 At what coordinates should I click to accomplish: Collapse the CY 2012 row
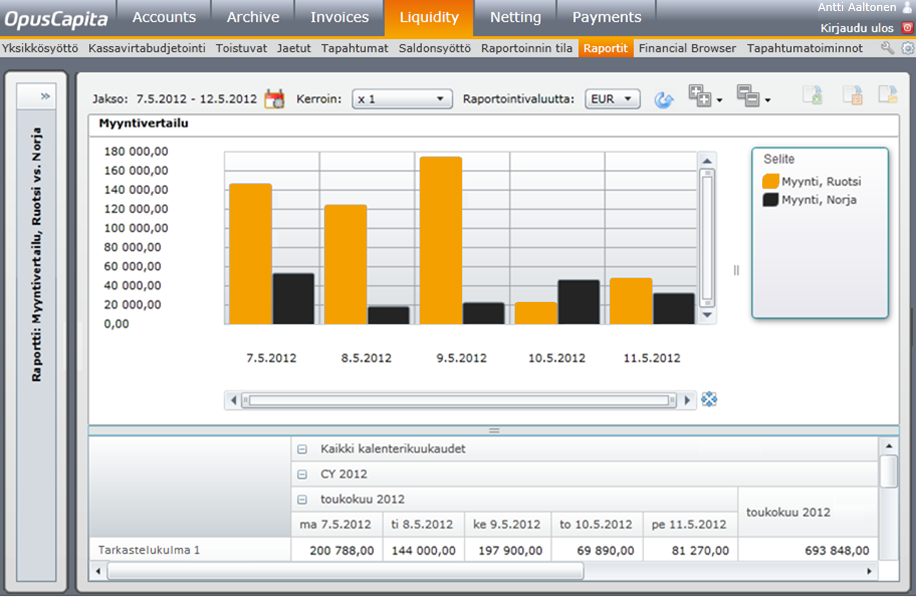click(x=302, y=474)
